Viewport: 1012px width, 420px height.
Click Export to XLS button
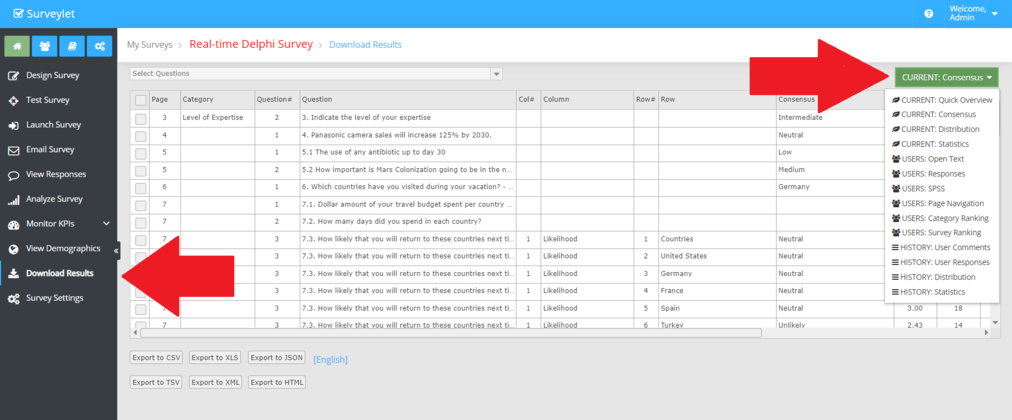tap(216, 358)
